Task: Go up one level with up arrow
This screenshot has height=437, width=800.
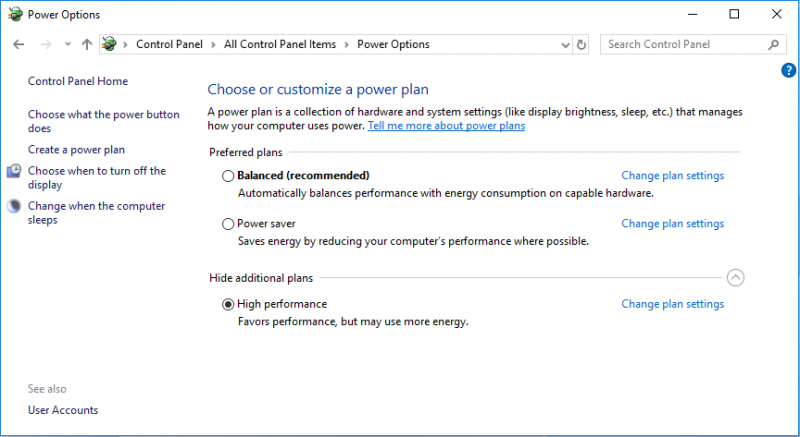Action: click(87, 44)
